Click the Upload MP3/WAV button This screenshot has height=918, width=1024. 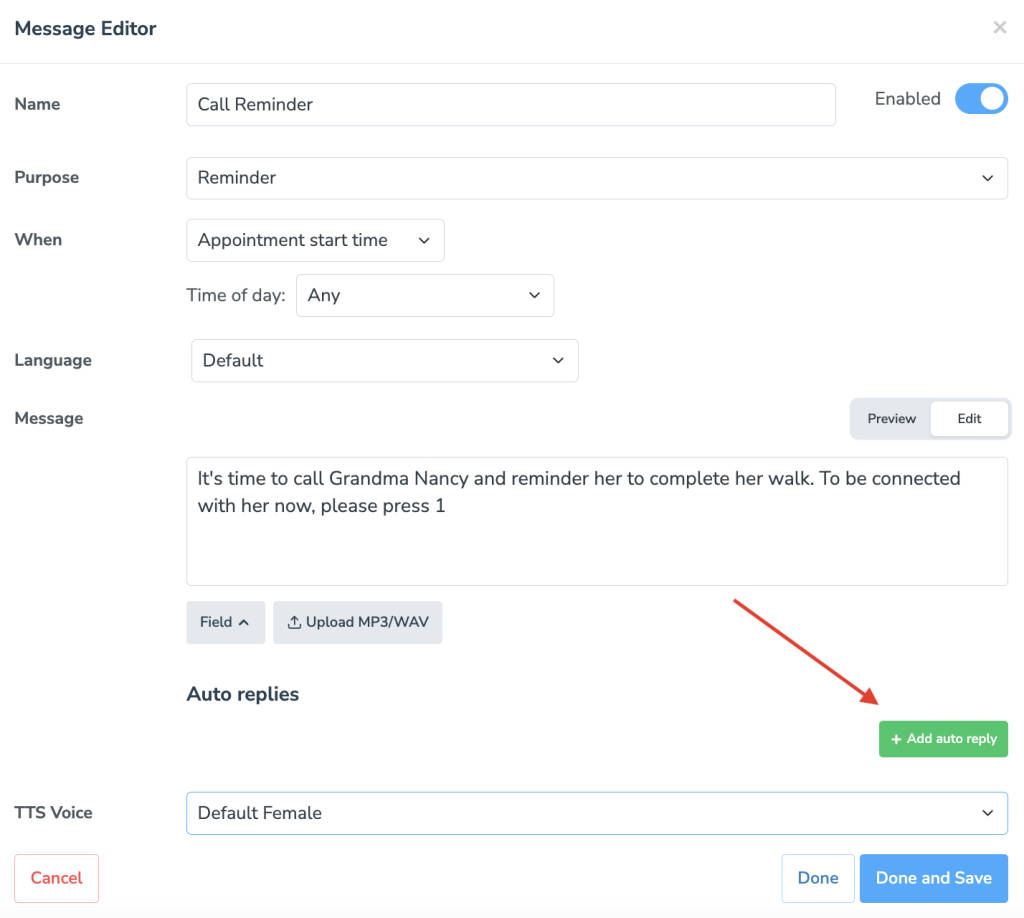pos(357,622)
